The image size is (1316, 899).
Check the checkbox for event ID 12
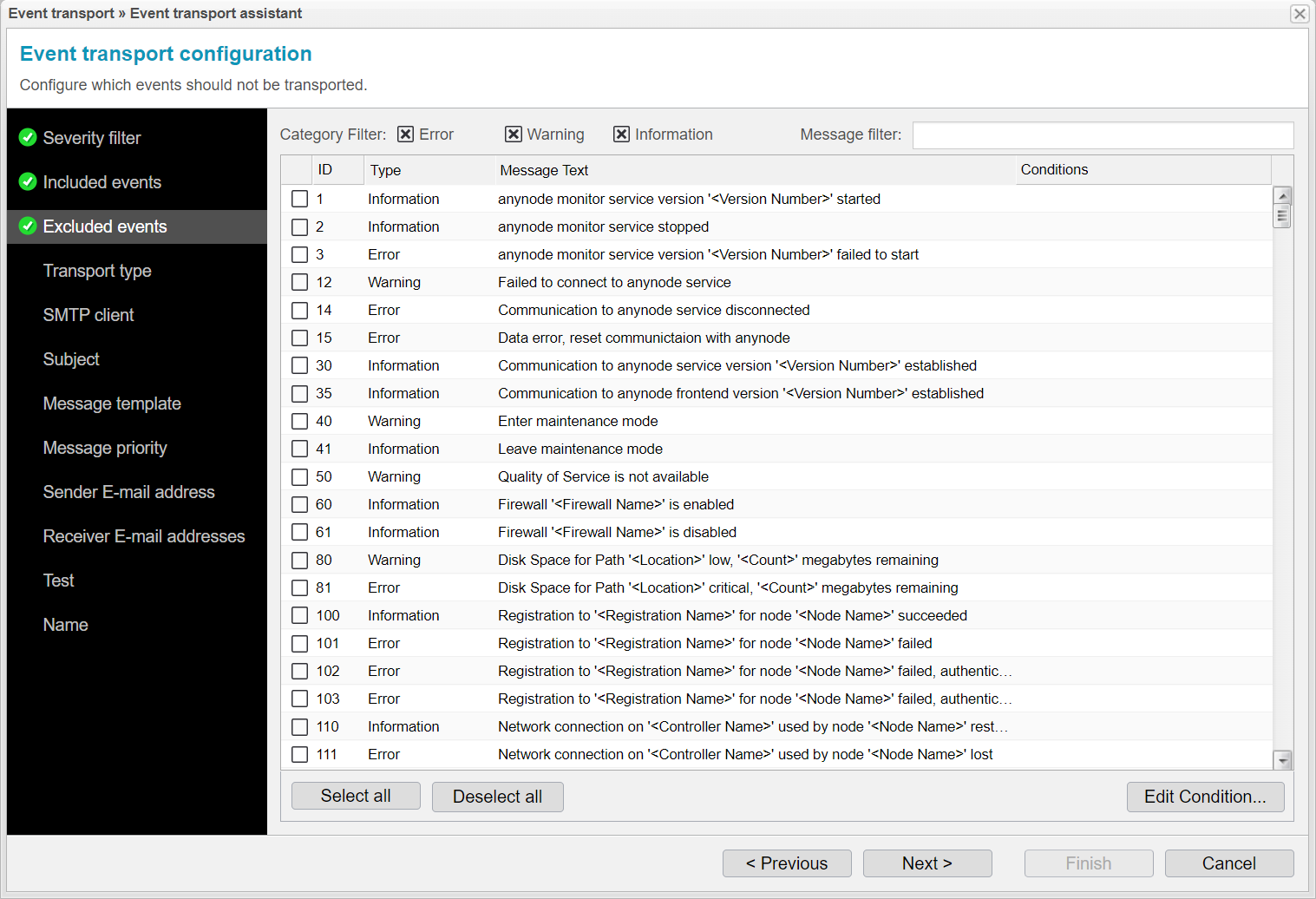click(x=300, y=282)
